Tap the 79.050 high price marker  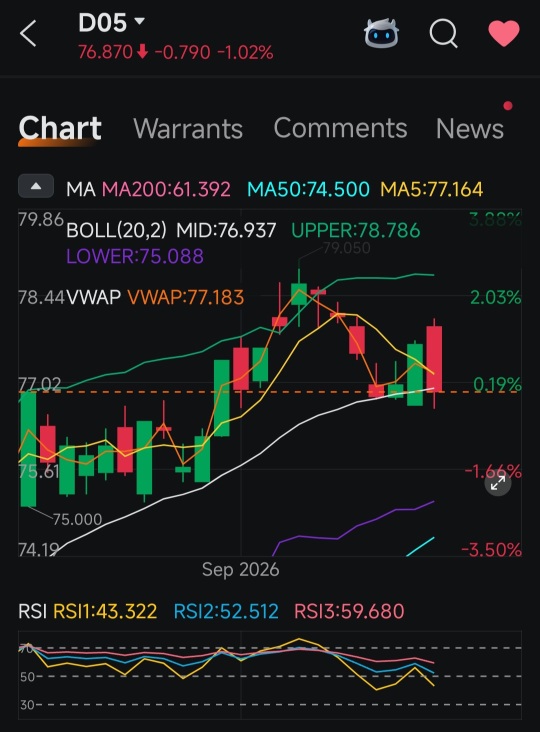[x=346, y=248]
